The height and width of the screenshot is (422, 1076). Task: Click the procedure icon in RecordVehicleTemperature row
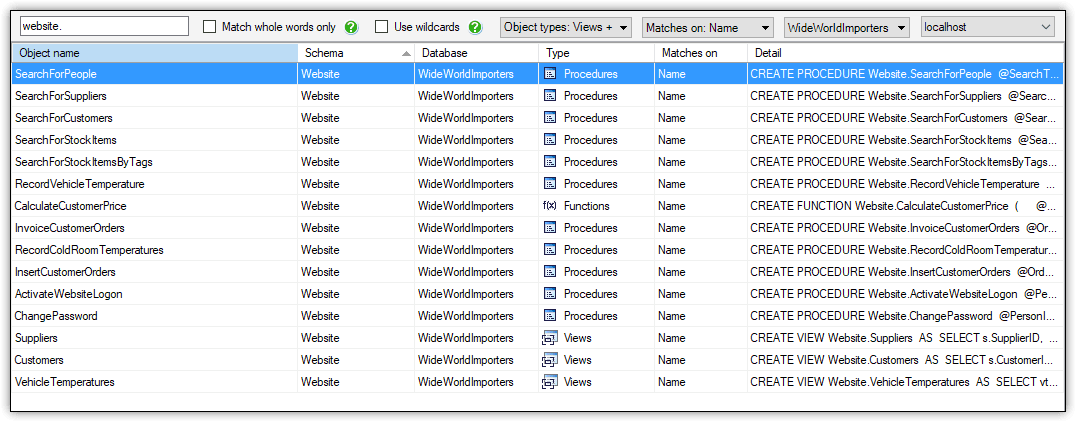pos(550,184)
